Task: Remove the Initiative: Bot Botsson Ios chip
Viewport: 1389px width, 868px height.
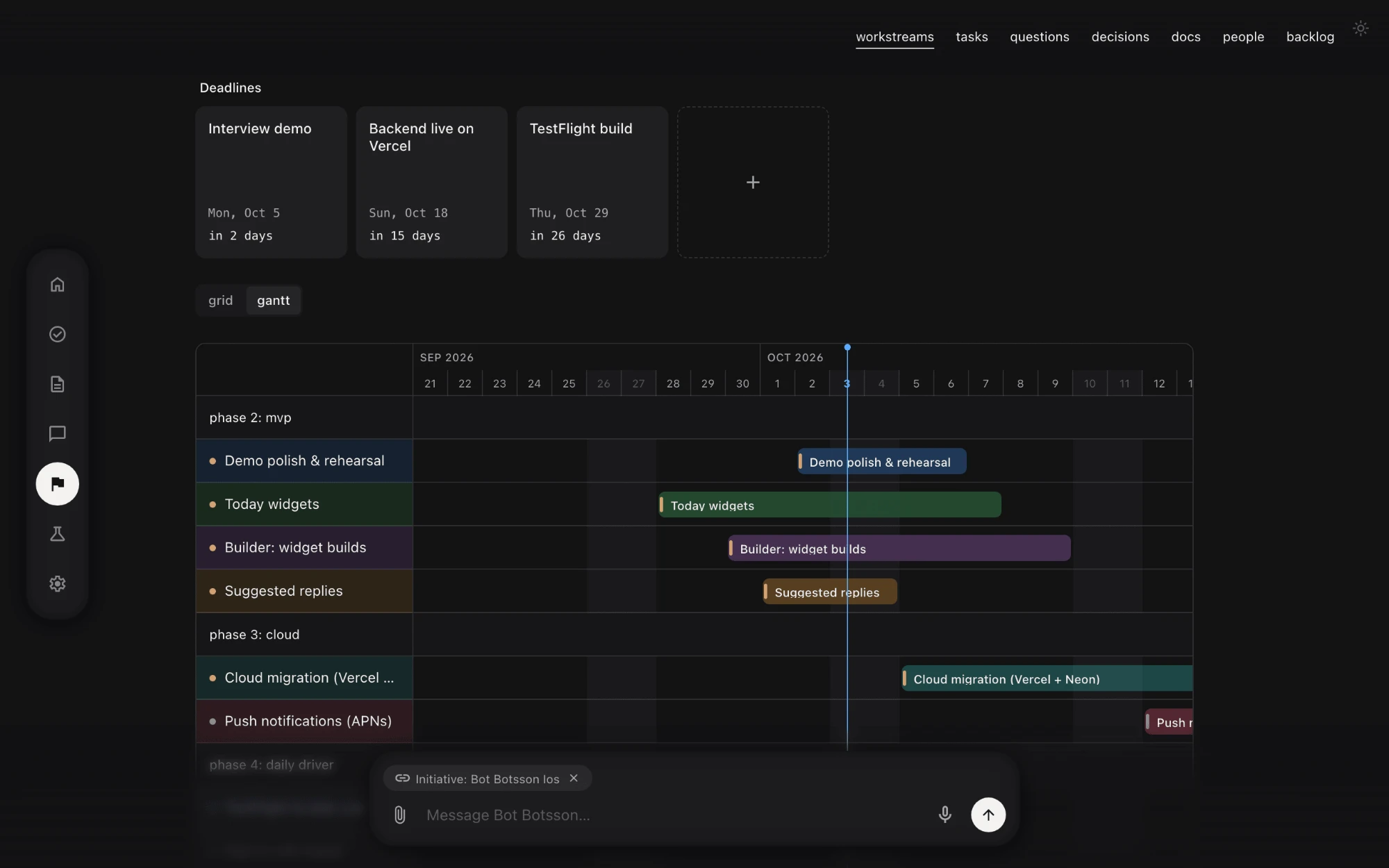Action: click(x=574, y=778)
